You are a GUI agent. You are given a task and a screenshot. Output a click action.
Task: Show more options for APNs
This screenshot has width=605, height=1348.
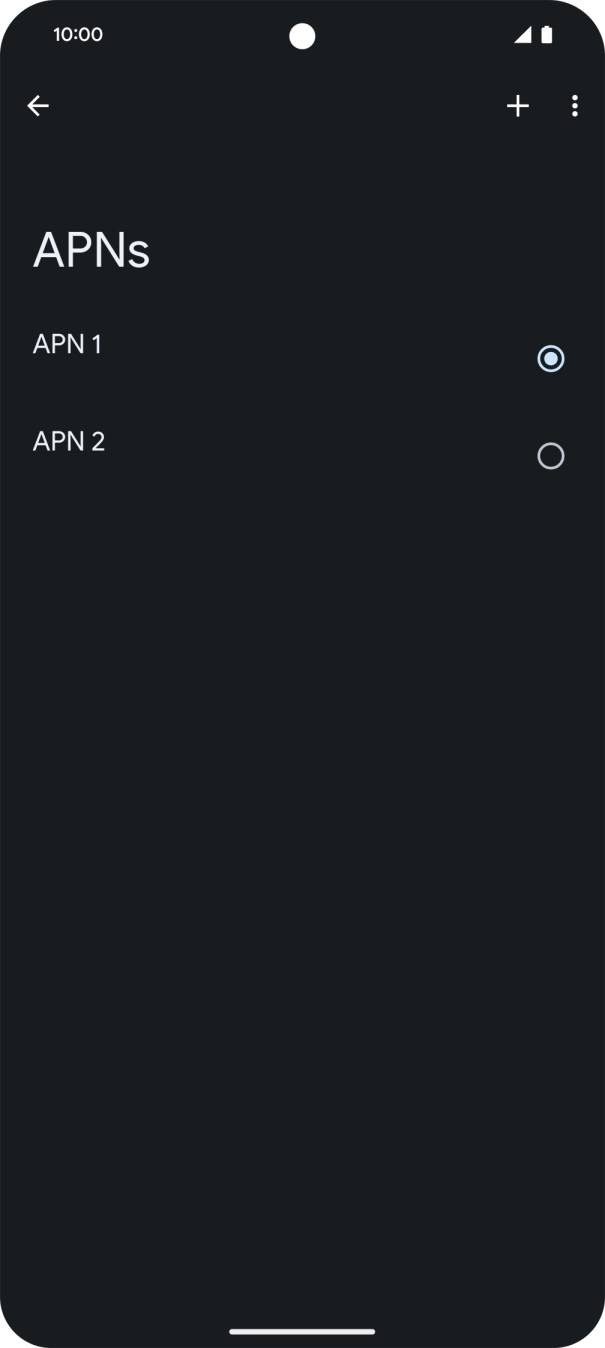click(x=574, y=106)
